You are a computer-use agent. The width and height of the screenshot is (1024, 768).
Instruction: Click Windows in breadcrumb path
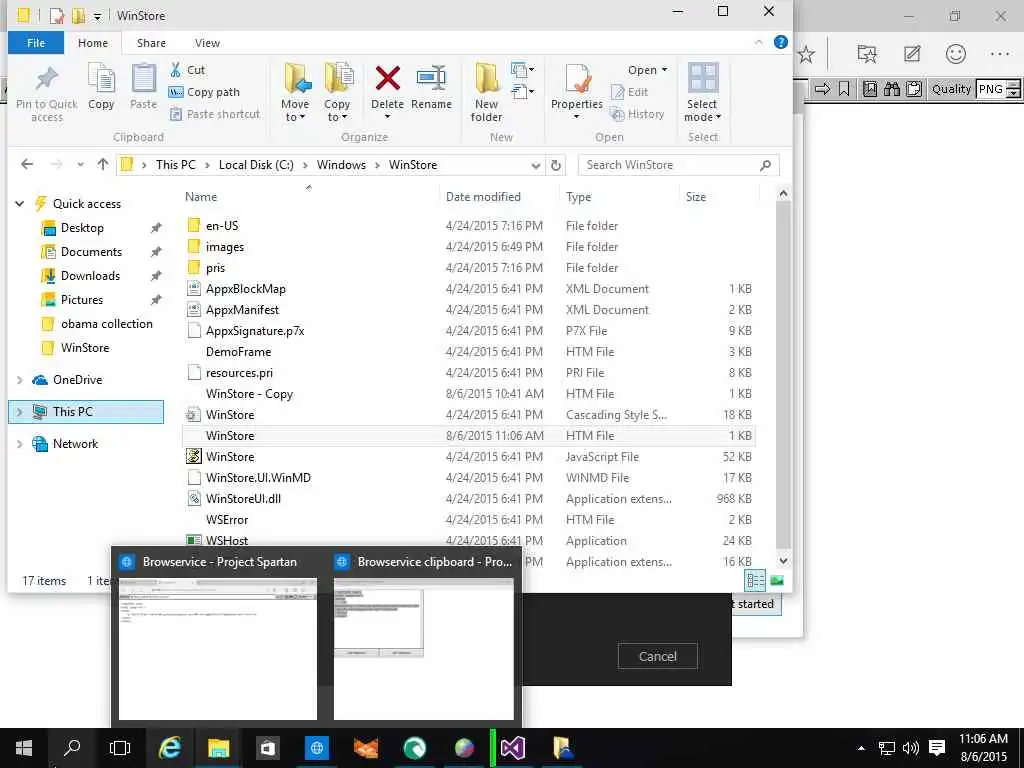341,165
